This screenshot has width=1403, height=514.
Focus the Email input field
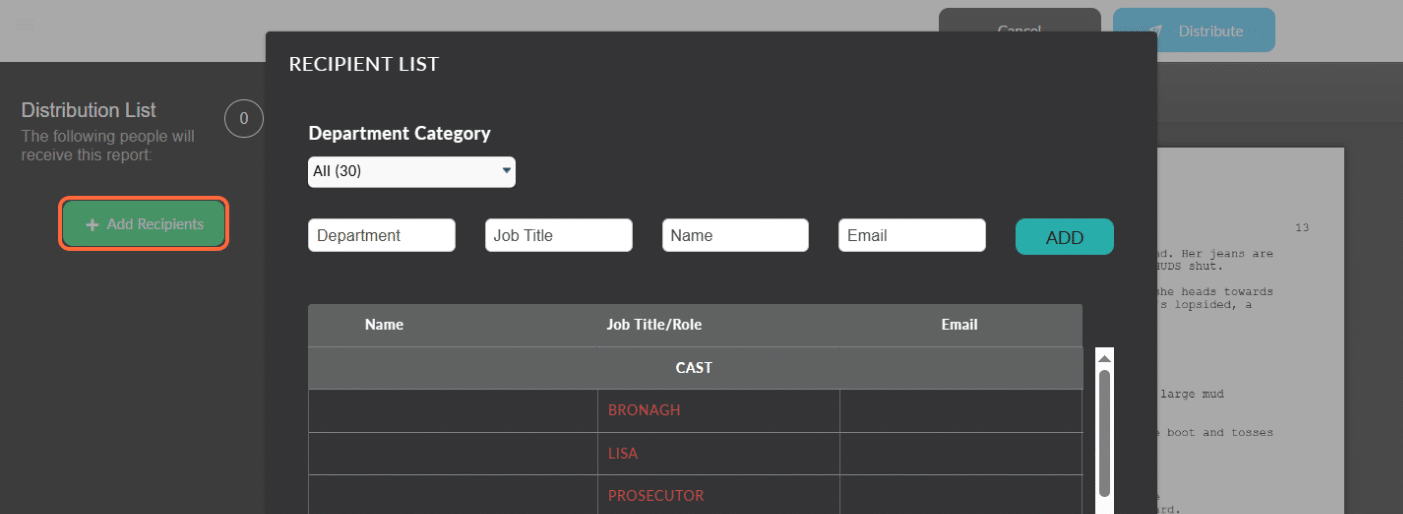912,235
